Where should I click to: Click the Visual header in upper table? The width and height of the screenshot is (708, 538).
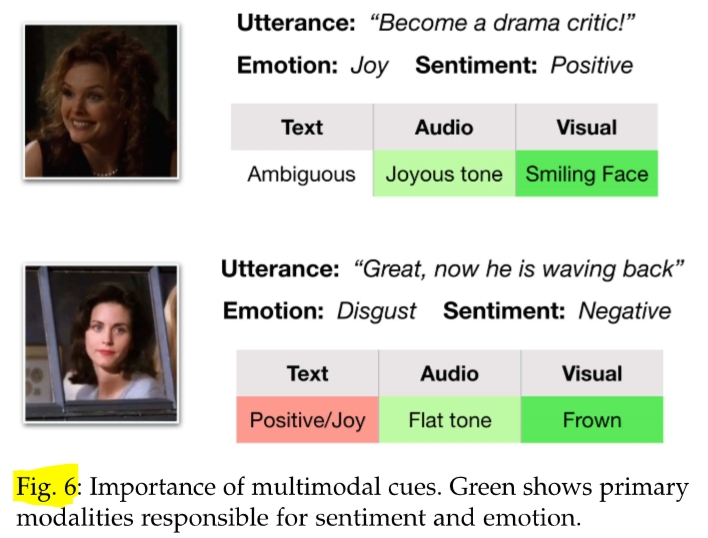587,127
